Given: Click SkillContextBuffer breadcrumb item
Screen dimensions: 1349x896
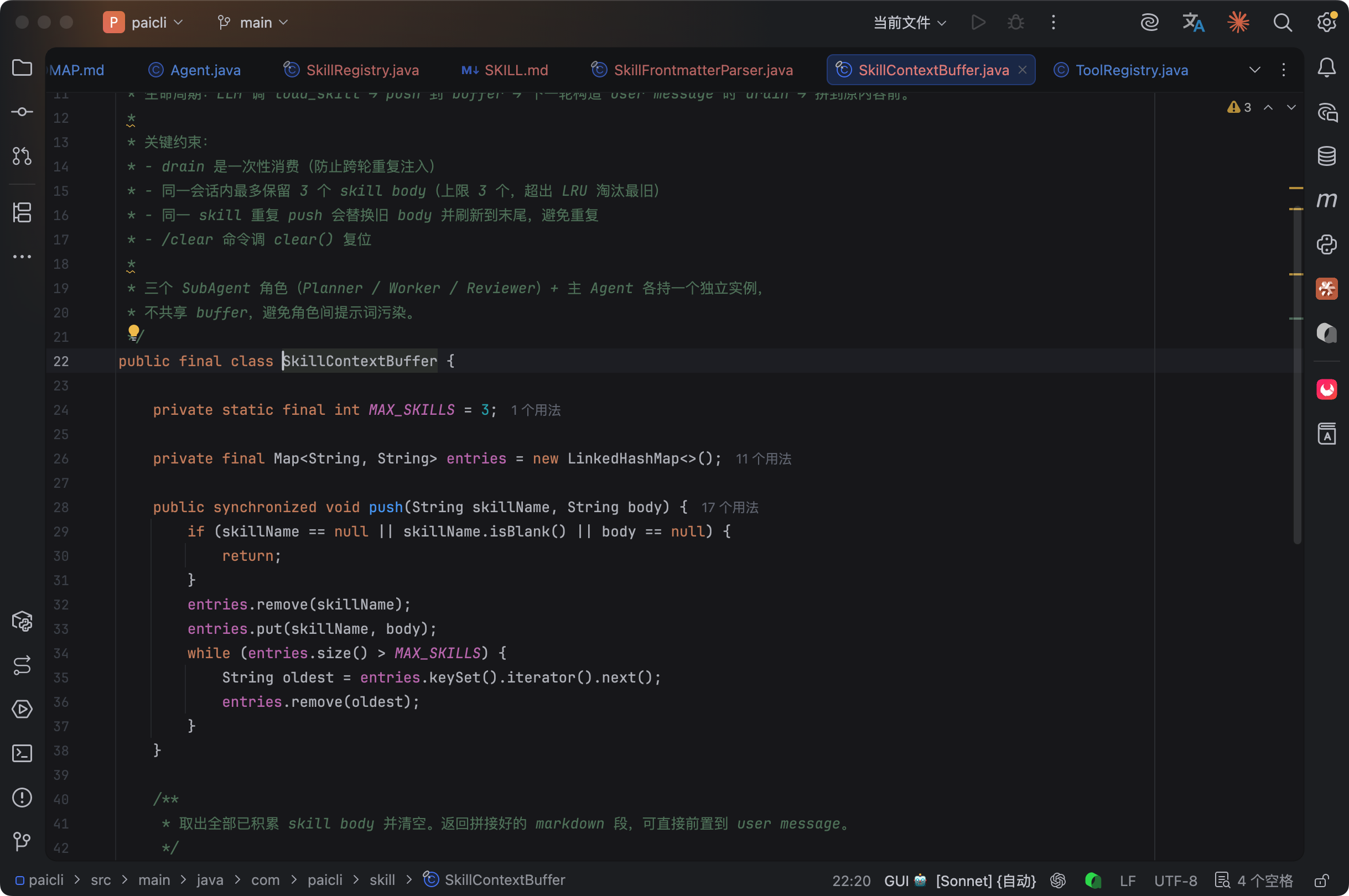Looking at the screenshot, I should tap(494, 880).
